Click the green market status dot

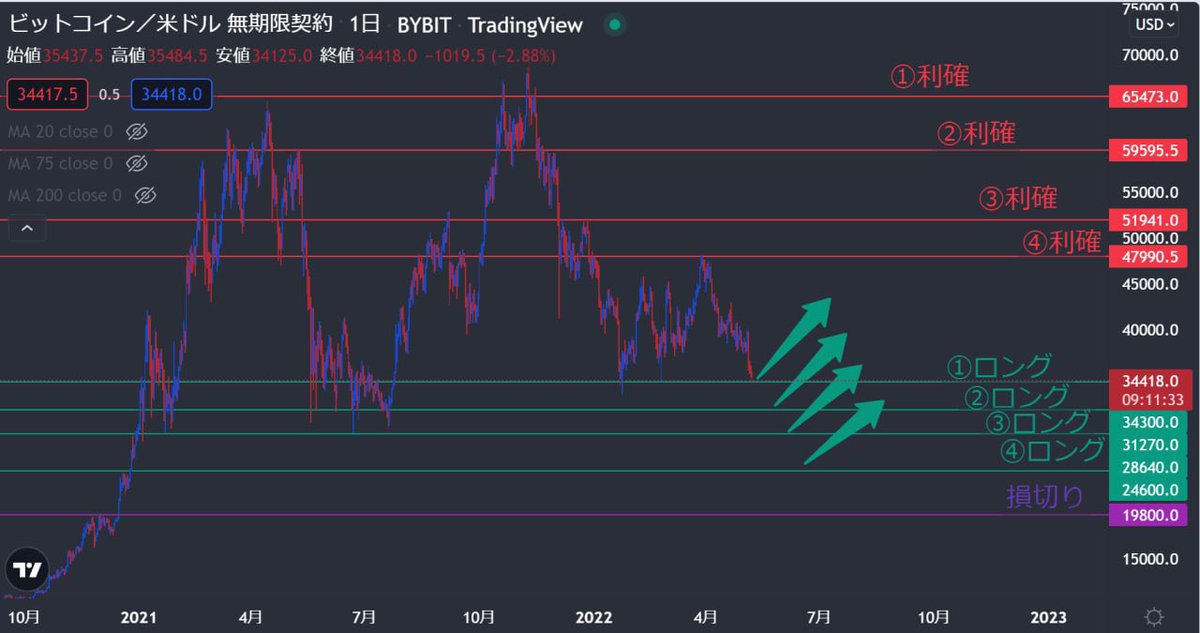[614, 25]
